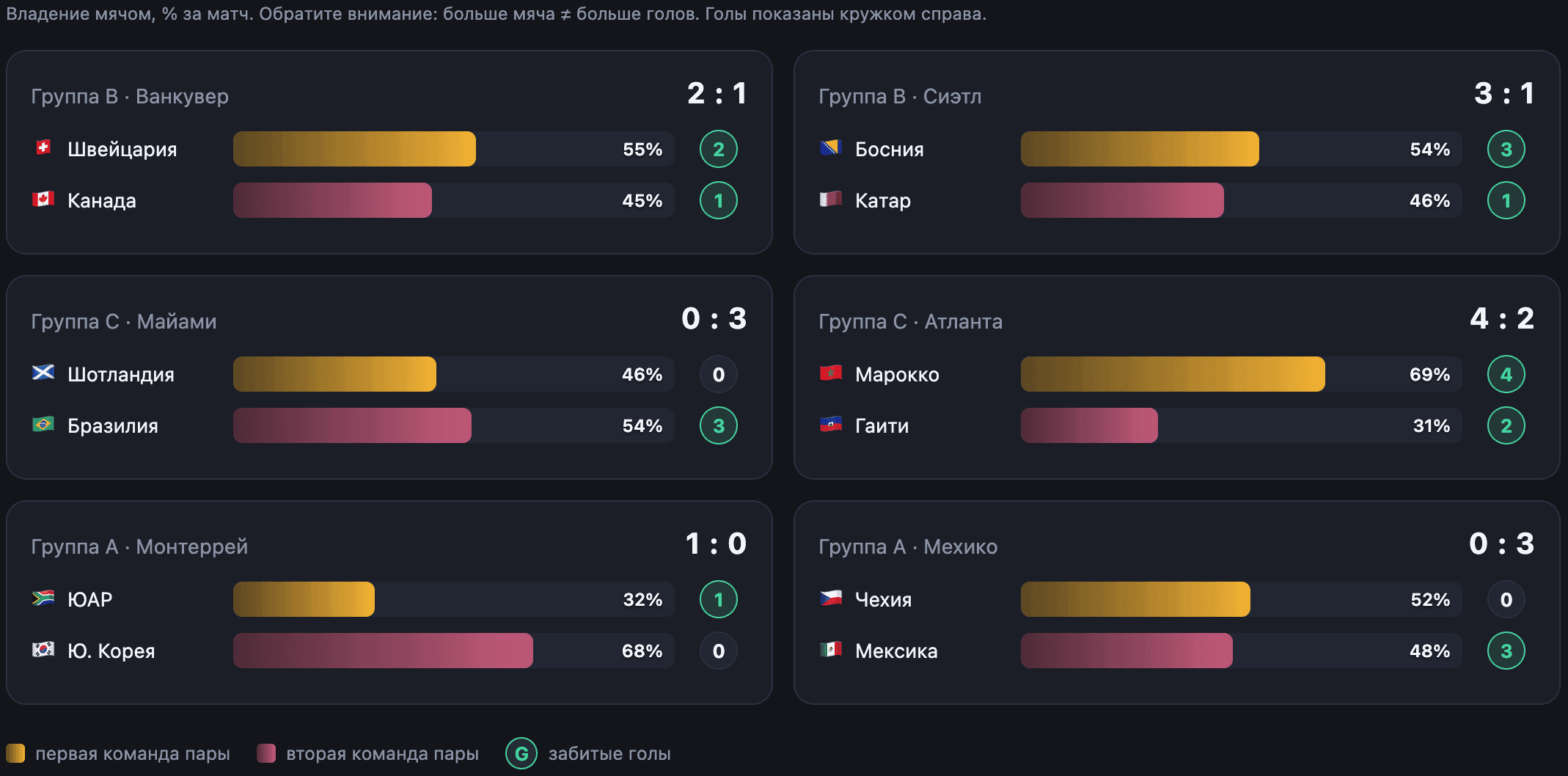The width and height of the screenshot is (1568, 776).
Task: Click the Canada flag icon
Action: pyautogui.click(x=43, y=199)
